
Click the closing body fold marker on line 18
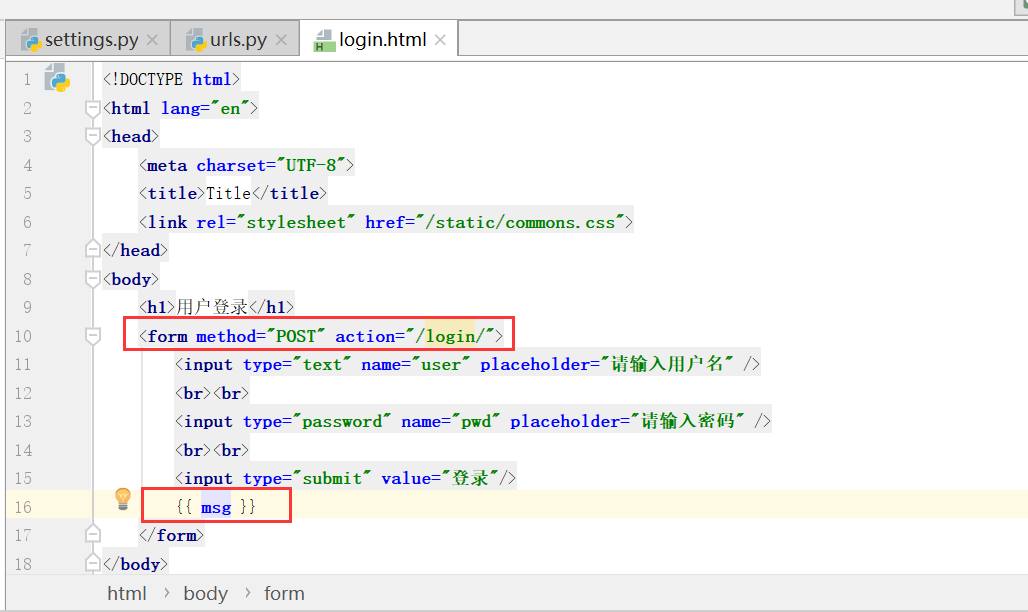[x=92, y=563]
